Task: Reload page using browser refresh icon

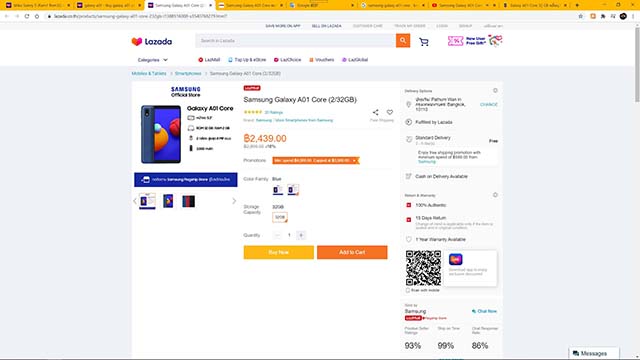Action: (x=27, y=16)
